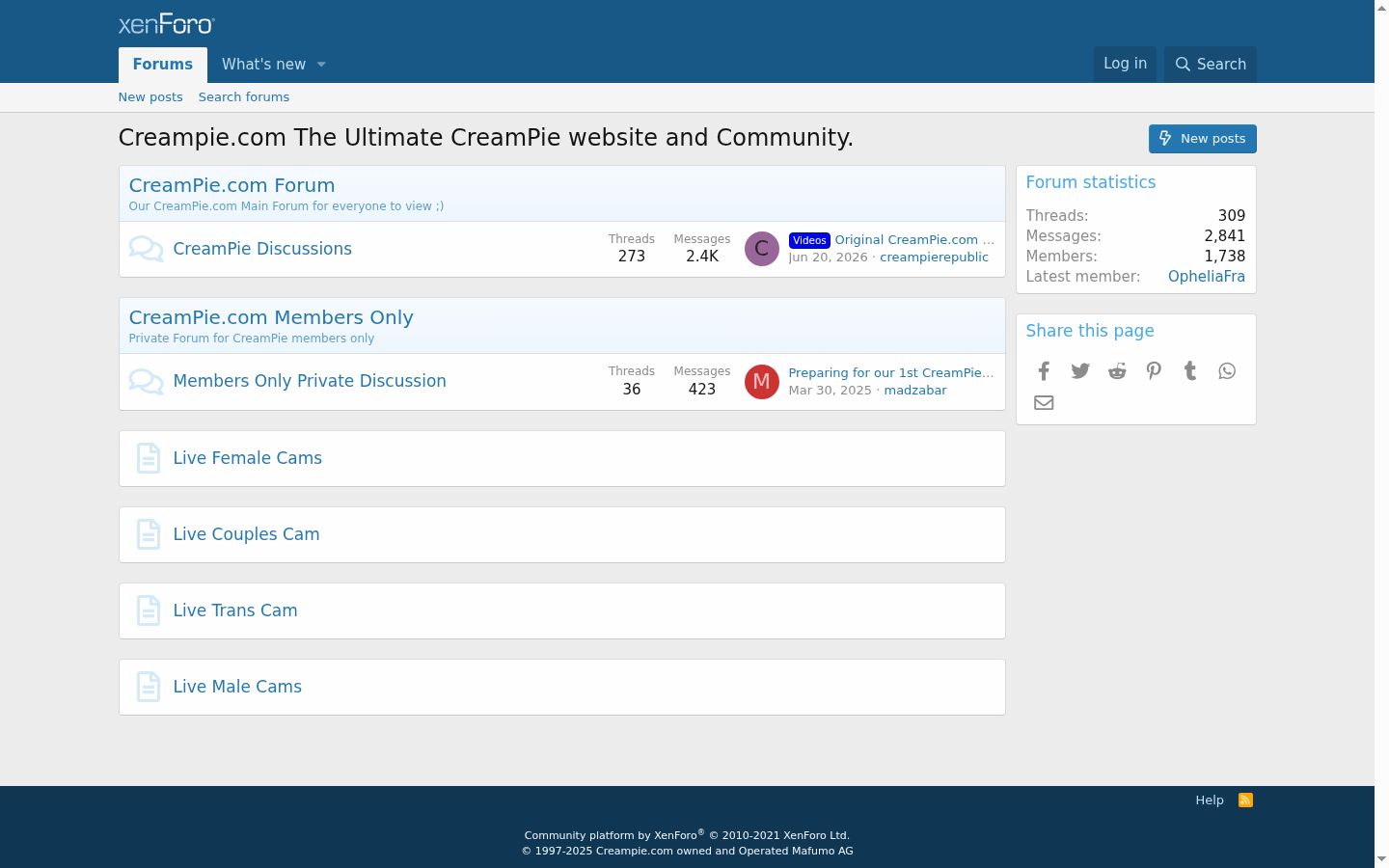Click the xenForo logo
Viewport: 1389px width, 868px height.
click(x=167, y=24)
